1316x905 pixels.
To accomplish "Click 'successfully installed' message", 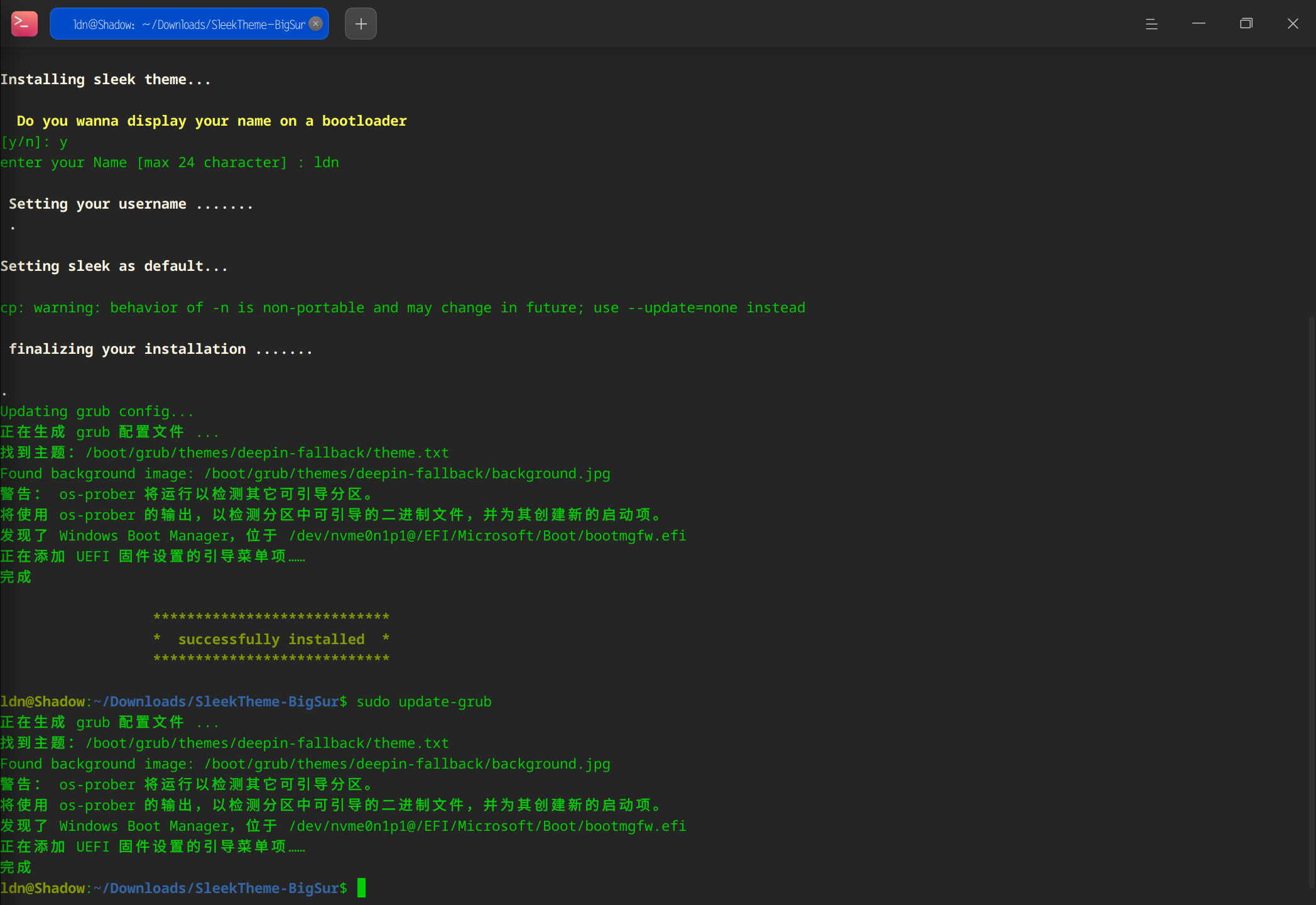I will click(271, 639).
